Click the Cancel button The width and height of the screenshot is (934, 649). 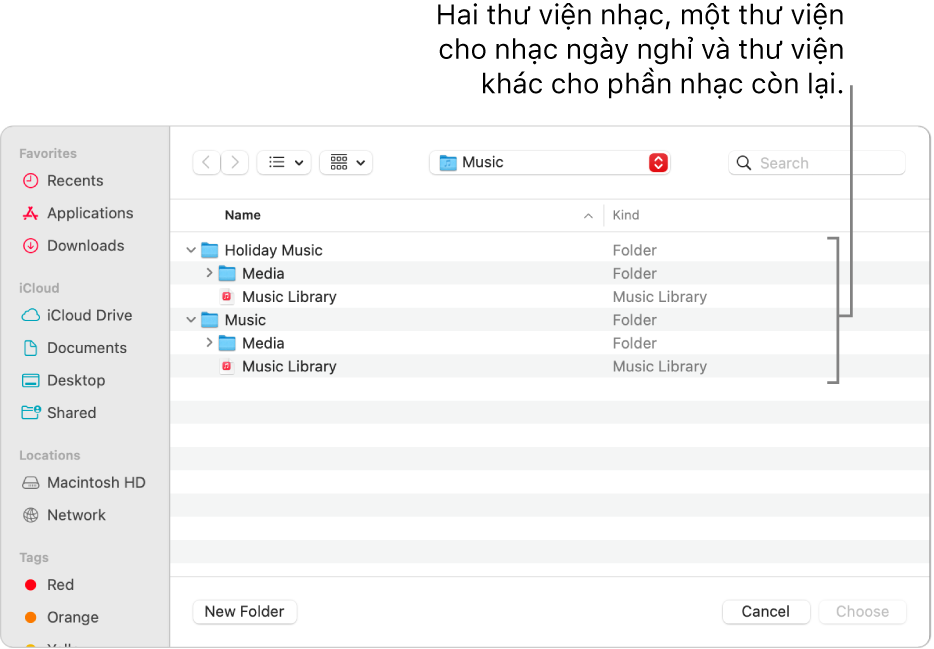click(766, 611)
